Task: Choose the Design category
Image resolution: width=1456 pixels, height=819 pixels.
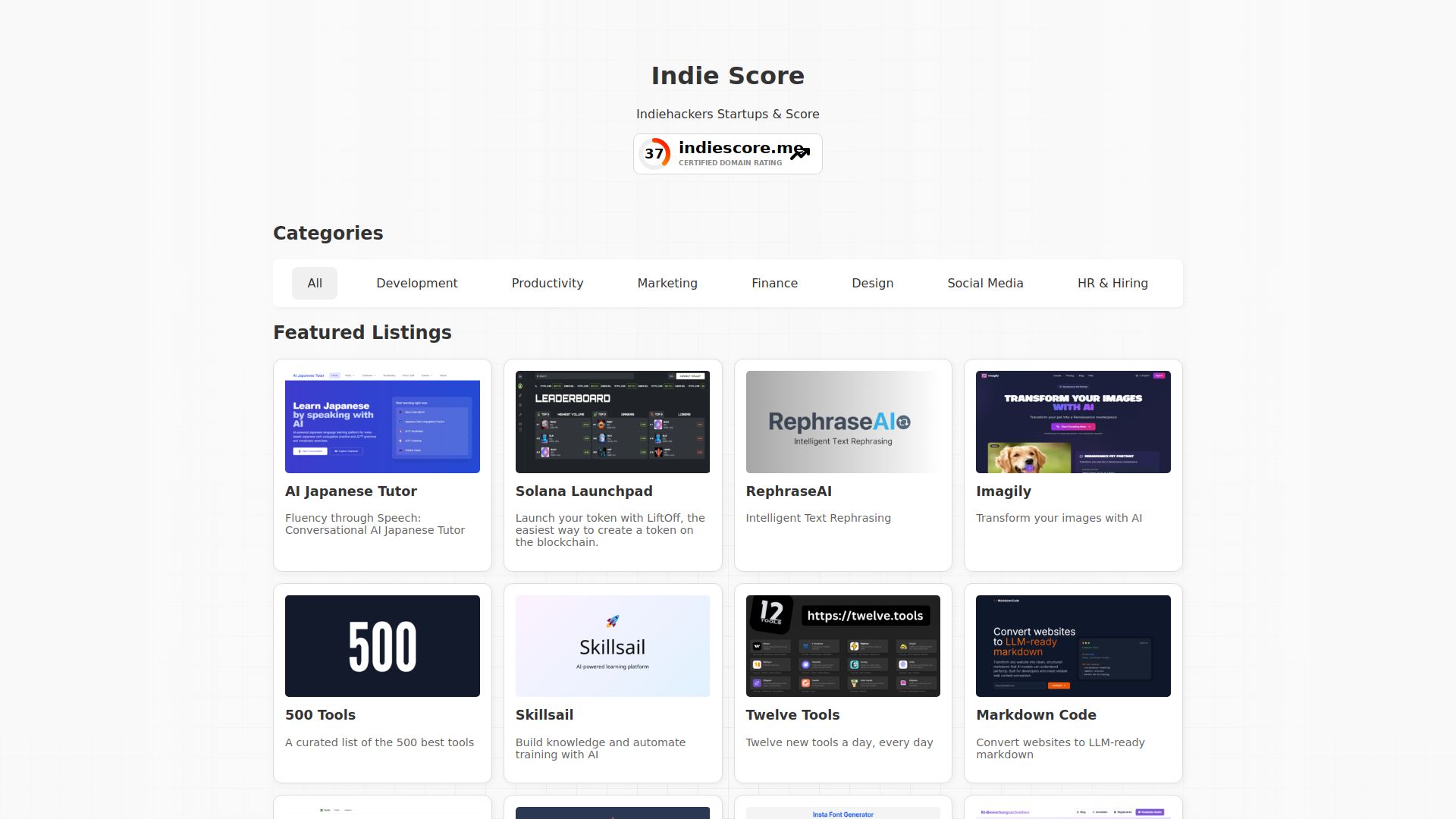Action: click(x=872, y=283)
